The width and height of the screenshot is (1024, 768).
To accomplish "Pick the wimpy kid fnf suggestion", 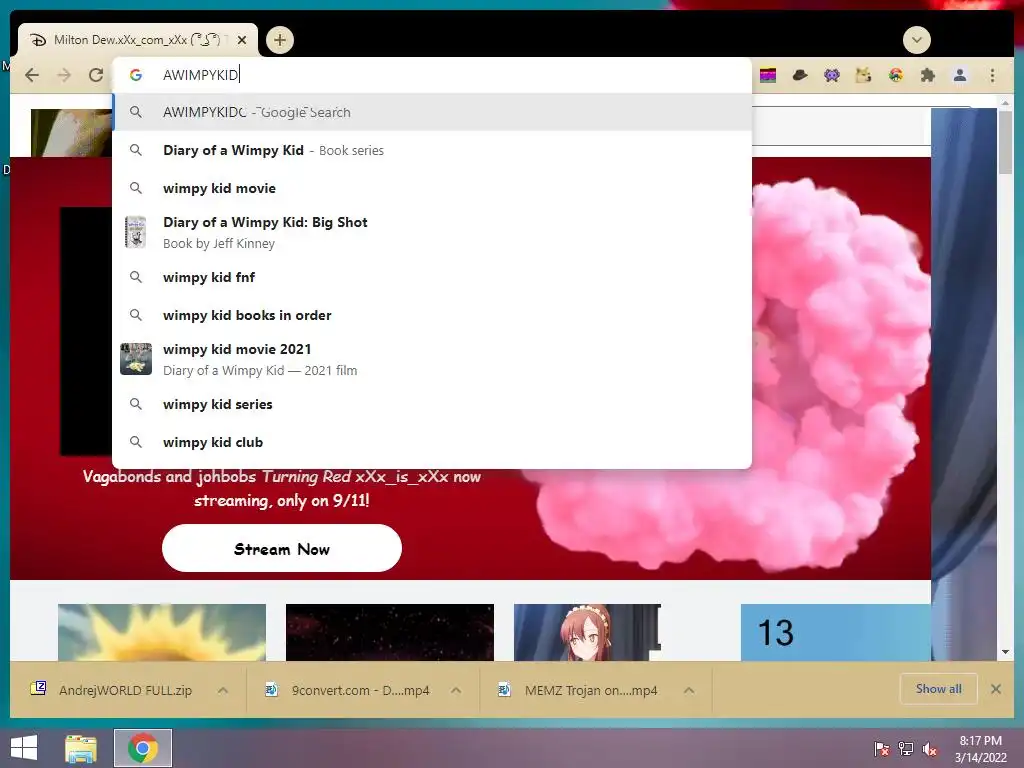I will click(432, 277).
